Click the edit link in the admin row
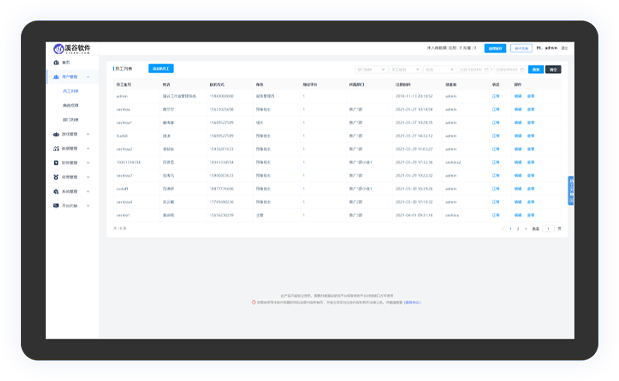This screenshot has height=381, width=619. [x=518, y=96]
